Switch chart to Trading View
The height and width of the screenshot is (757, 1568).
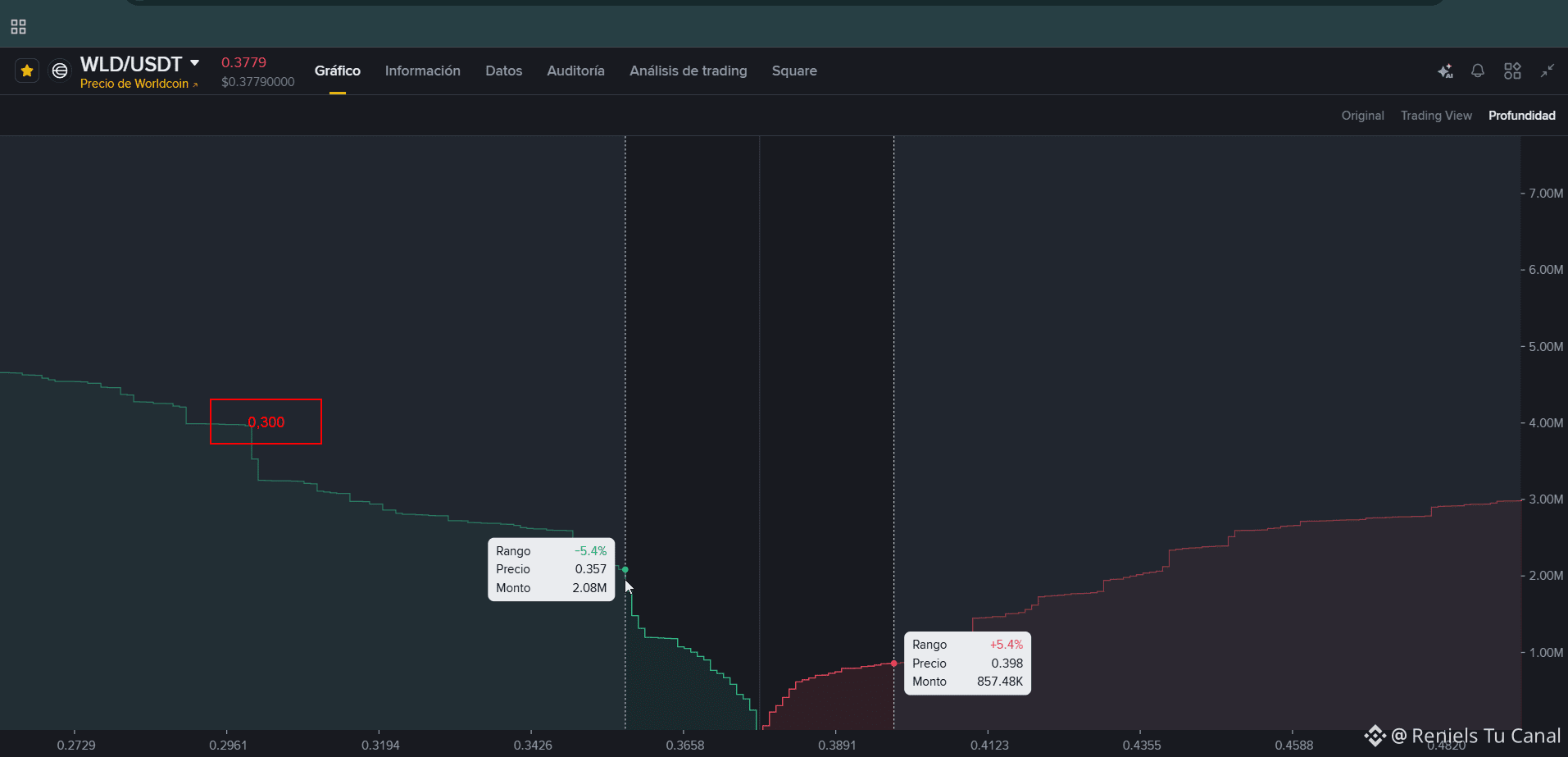pyautogui.click(x=1436, y=116)
